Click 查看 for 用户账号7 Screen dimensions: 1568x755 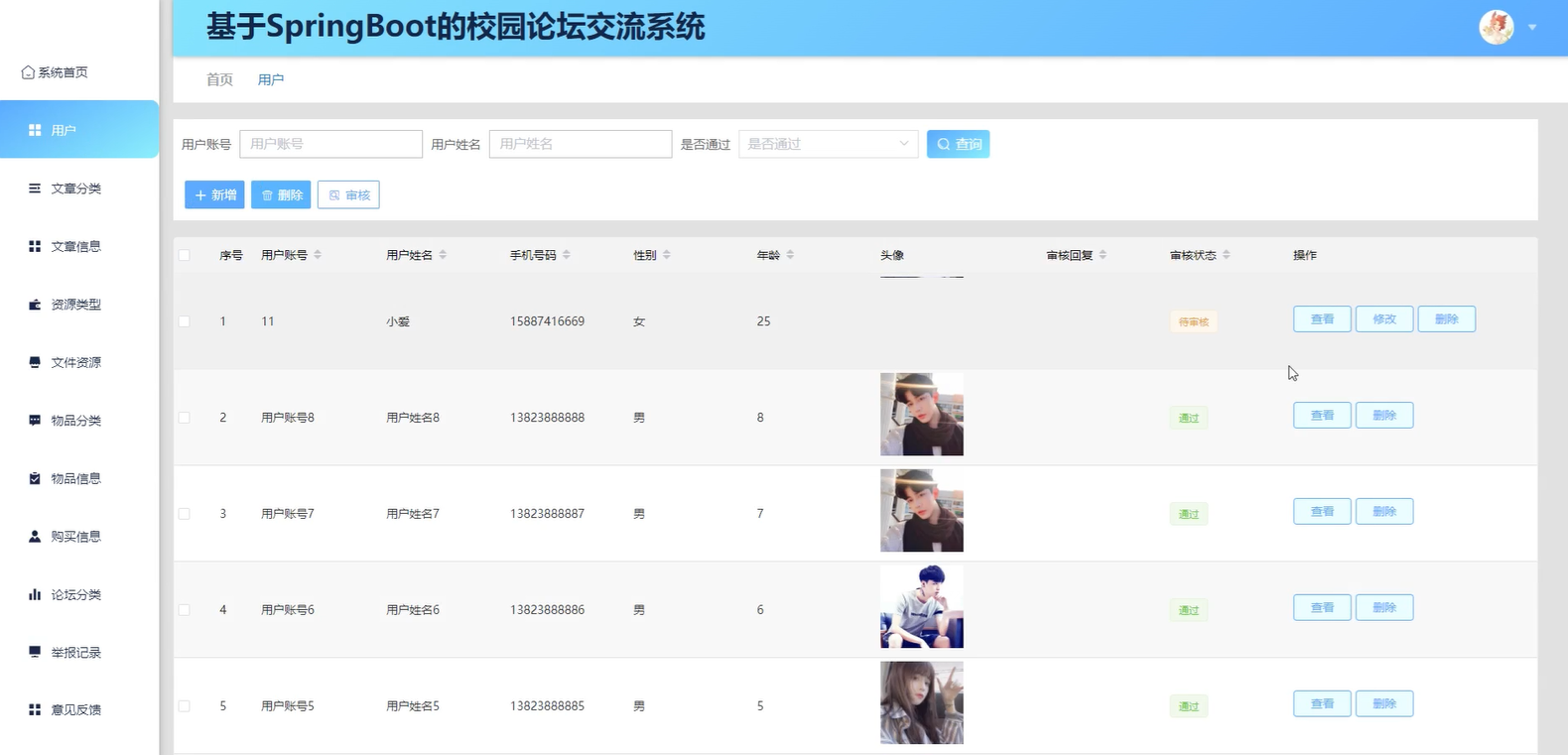pos(1322,511)
